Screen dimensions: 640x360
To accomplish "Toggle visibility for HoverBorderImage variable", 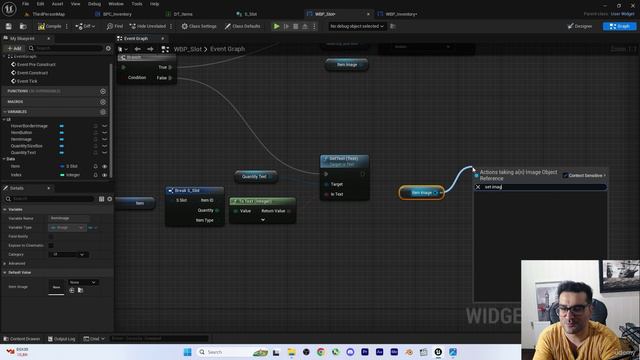I will tap(105, 126).
